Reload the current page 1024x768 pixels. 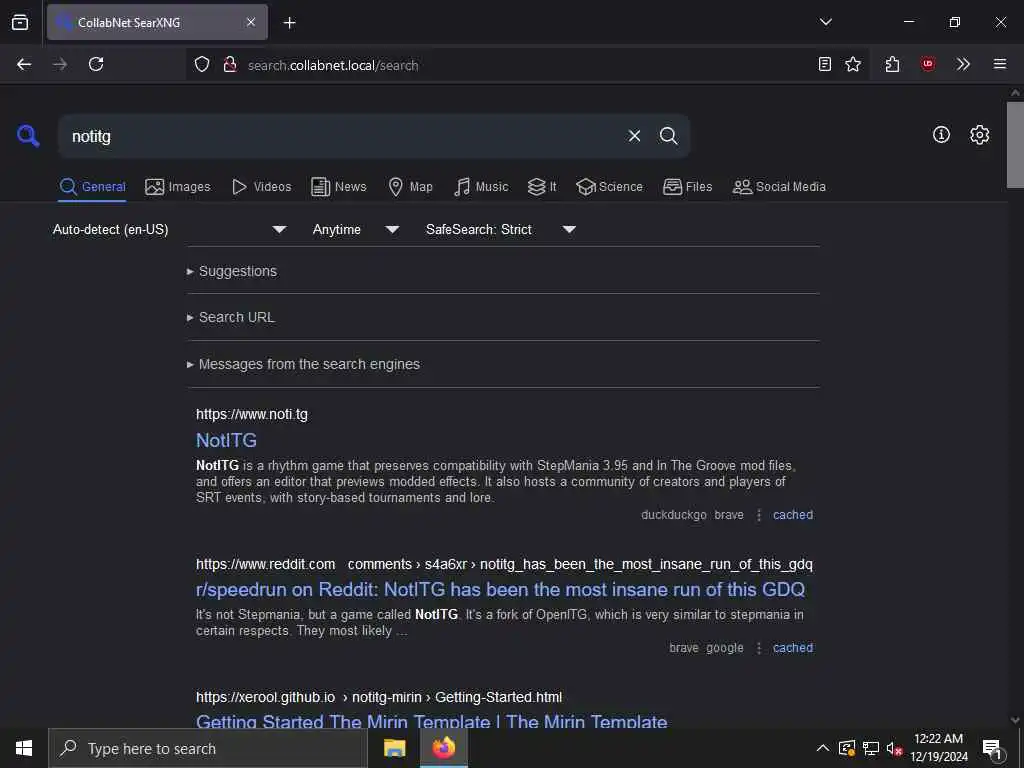click(x=96, y=64)
